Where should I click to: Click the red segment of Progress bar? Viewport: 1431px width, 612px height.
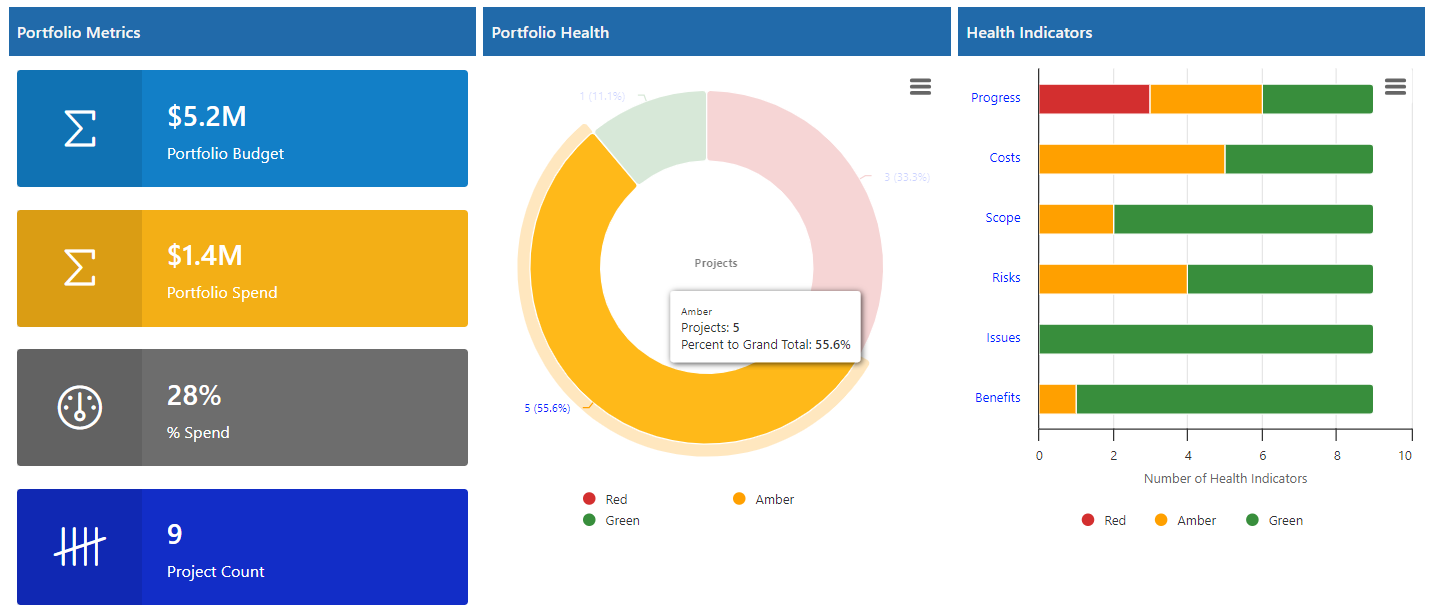click(x=1094, y=99)
